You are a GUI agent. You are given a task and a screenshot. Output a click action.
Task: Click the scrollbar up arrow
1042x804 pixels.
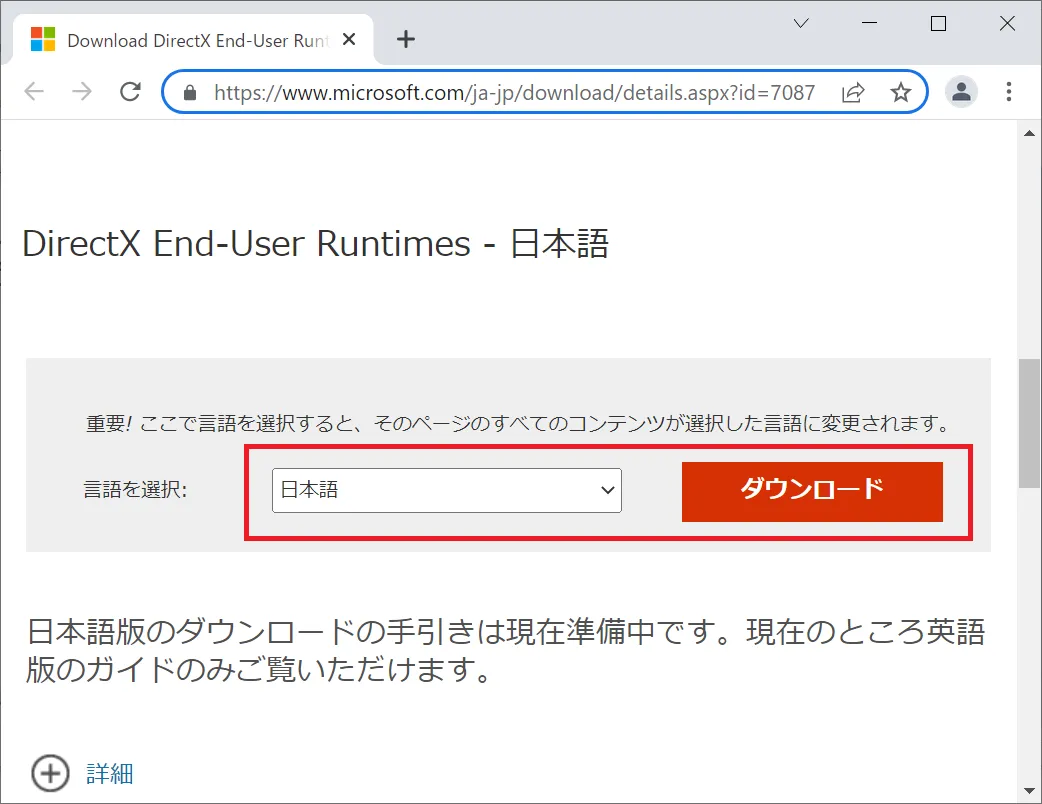(x=1029, y=133)
